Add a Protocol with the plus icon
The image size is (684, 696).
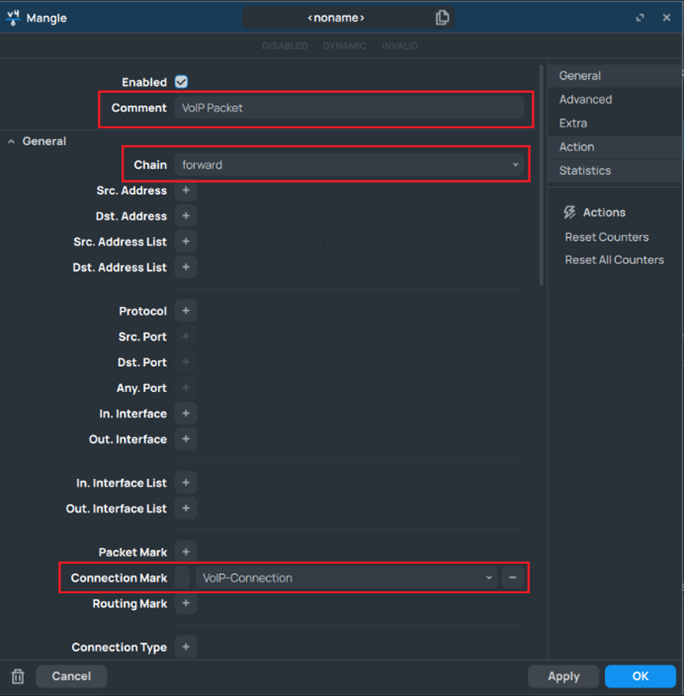coord(186,311)
